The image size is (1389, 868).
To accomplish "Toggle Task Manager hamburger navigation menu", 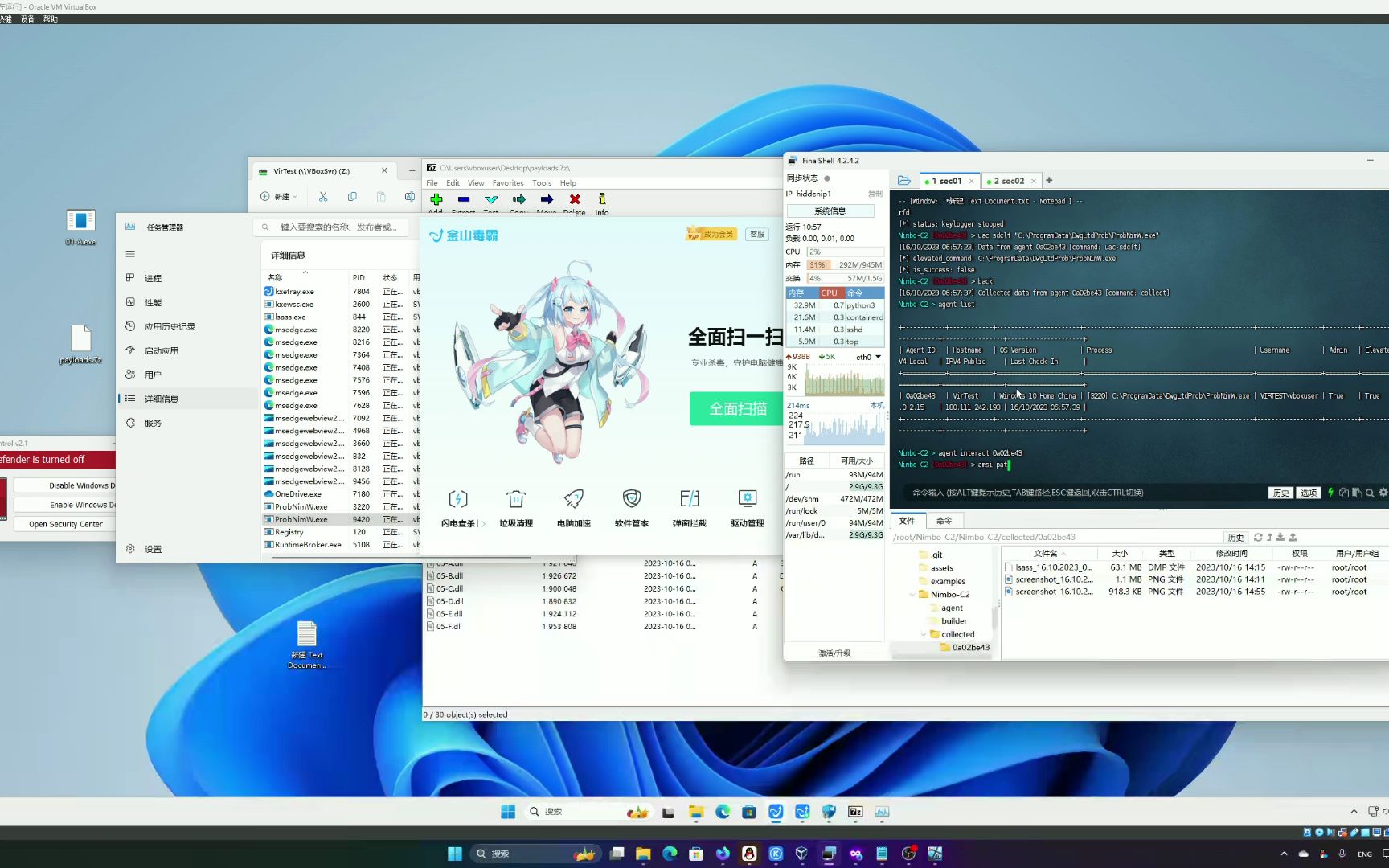I will pos(130,254).
